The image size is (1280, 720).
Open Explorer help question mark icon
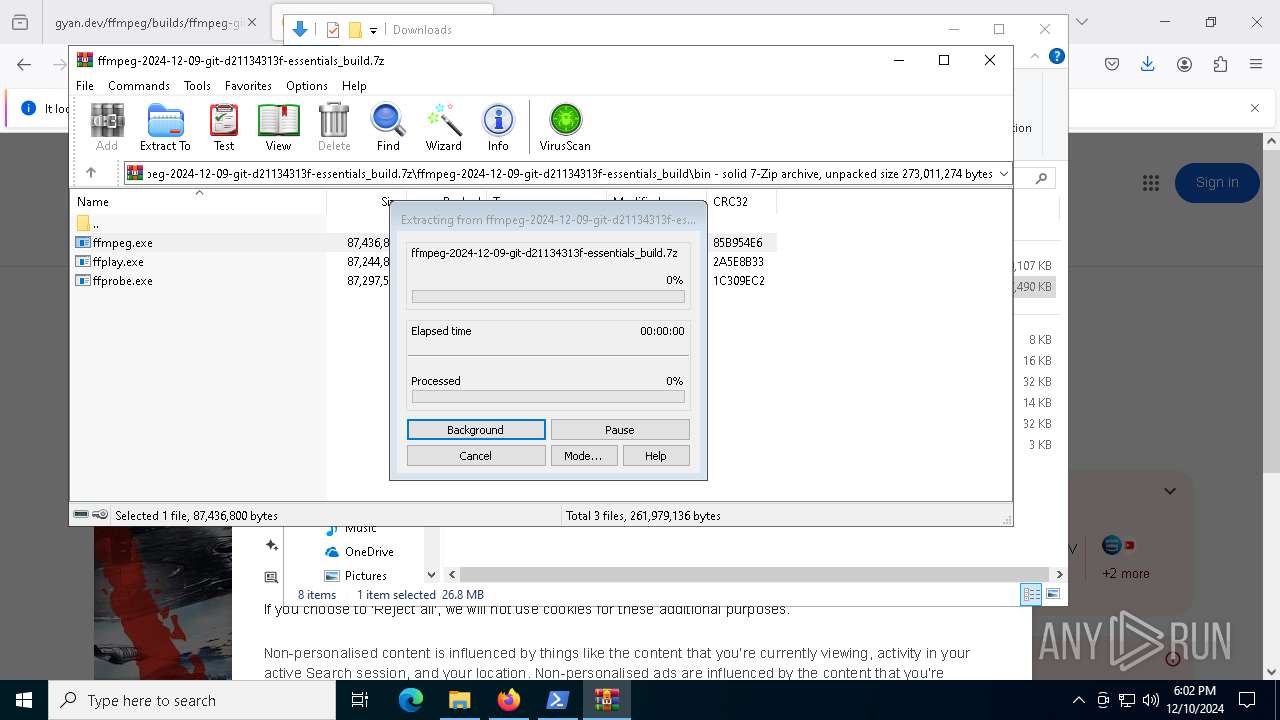[x=1056, y=56]
